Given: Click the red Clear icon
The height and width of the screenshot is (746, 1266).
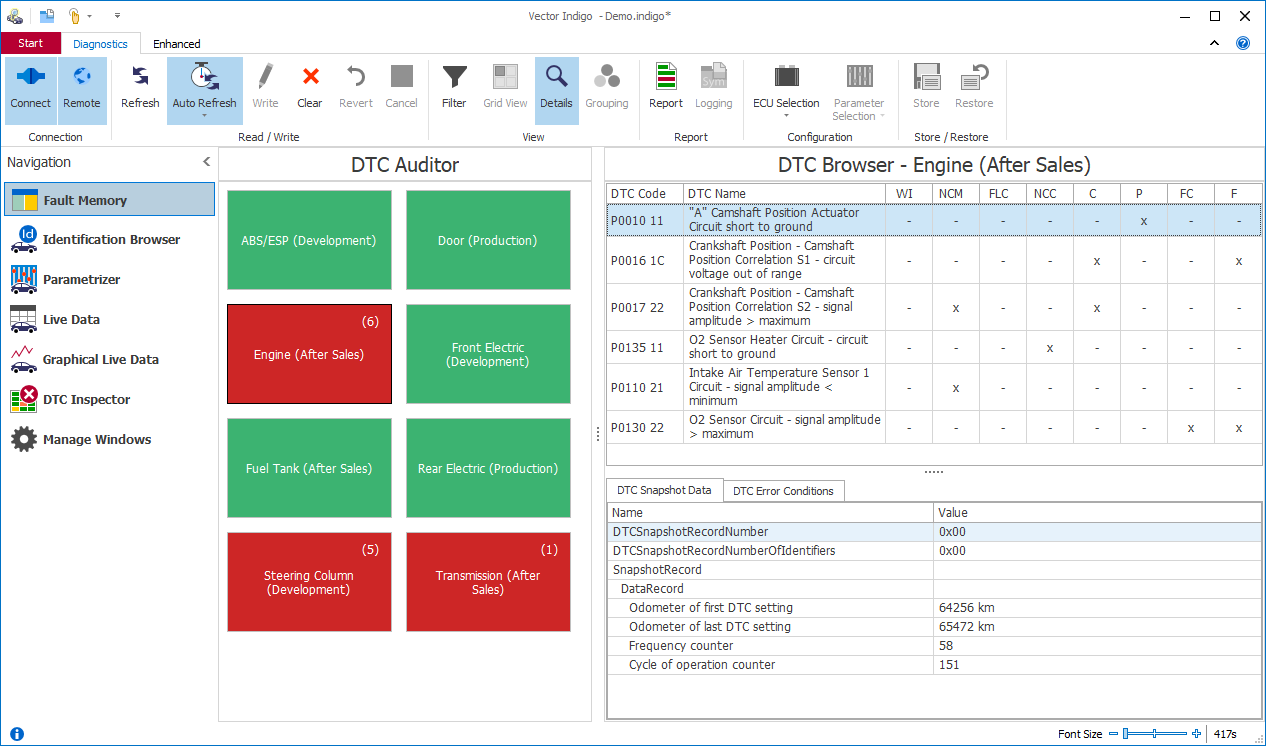Looking at the screenshot, I should [310, 77].
